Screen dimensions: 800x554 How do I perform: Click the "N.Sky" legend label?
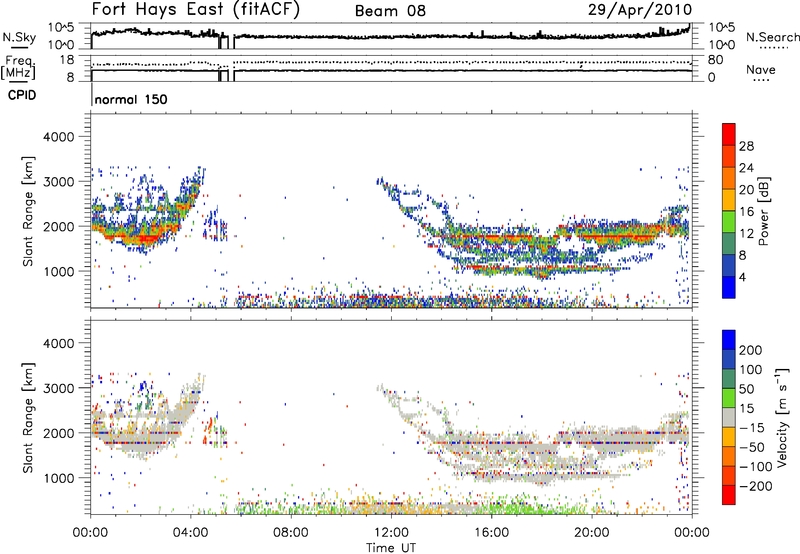click(19, 37)
